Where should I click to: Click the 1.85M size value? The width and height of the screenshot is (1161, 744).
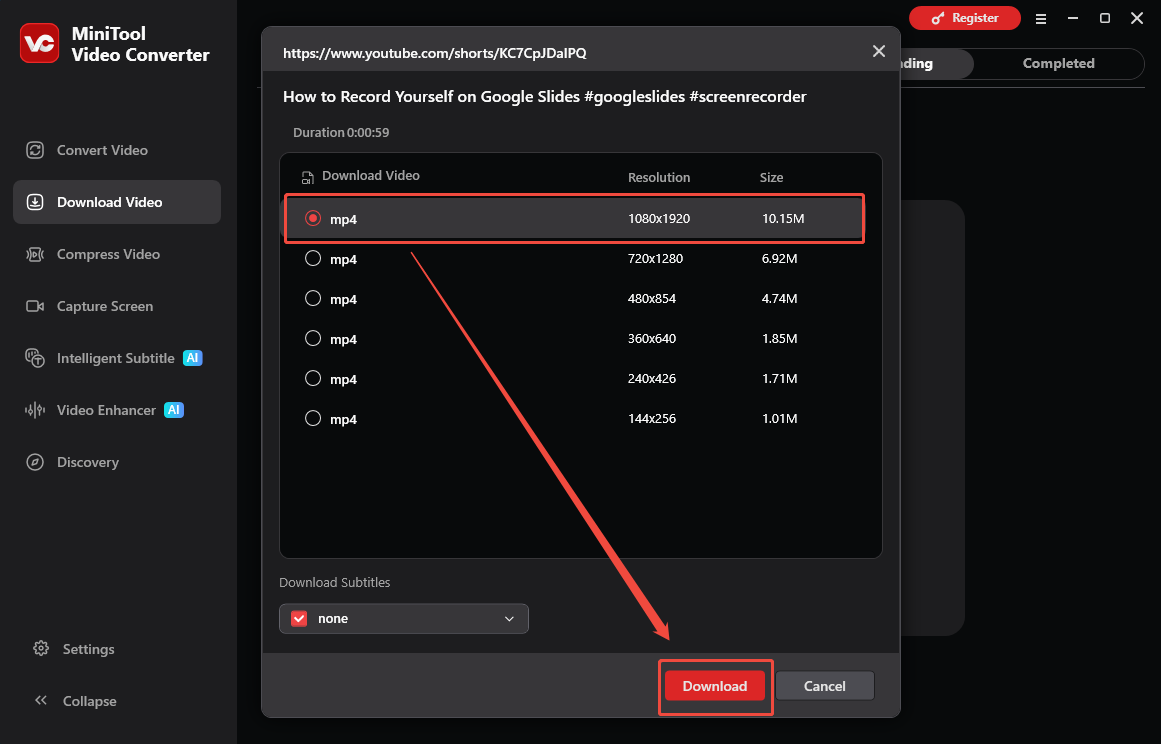[x=780, y=338]
